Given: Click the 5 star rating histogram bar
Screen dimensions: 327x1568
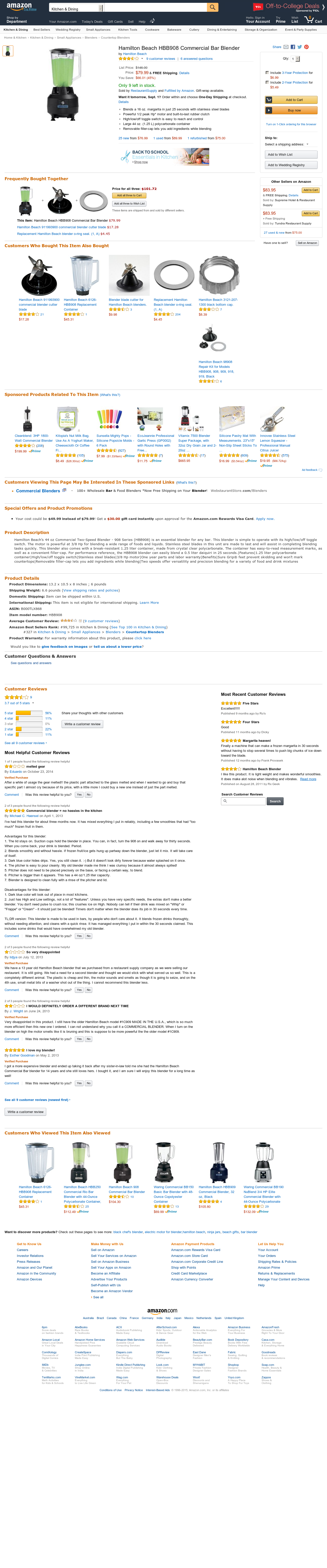Looking at the screenshot, I should click(x=29, y=713).
